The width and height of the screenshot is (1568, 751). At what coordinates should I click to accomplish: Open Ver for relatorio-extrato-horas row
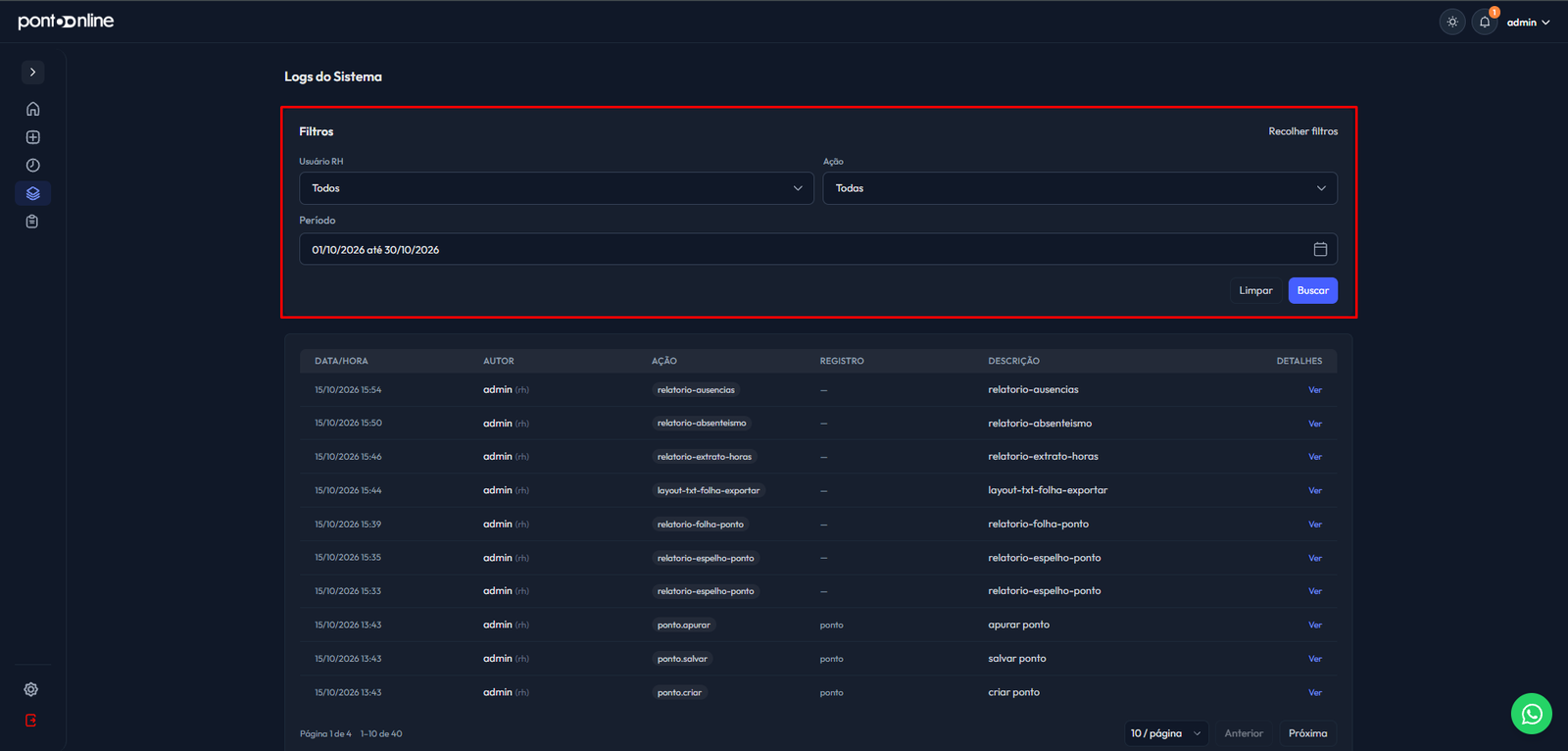point(1315,457)
